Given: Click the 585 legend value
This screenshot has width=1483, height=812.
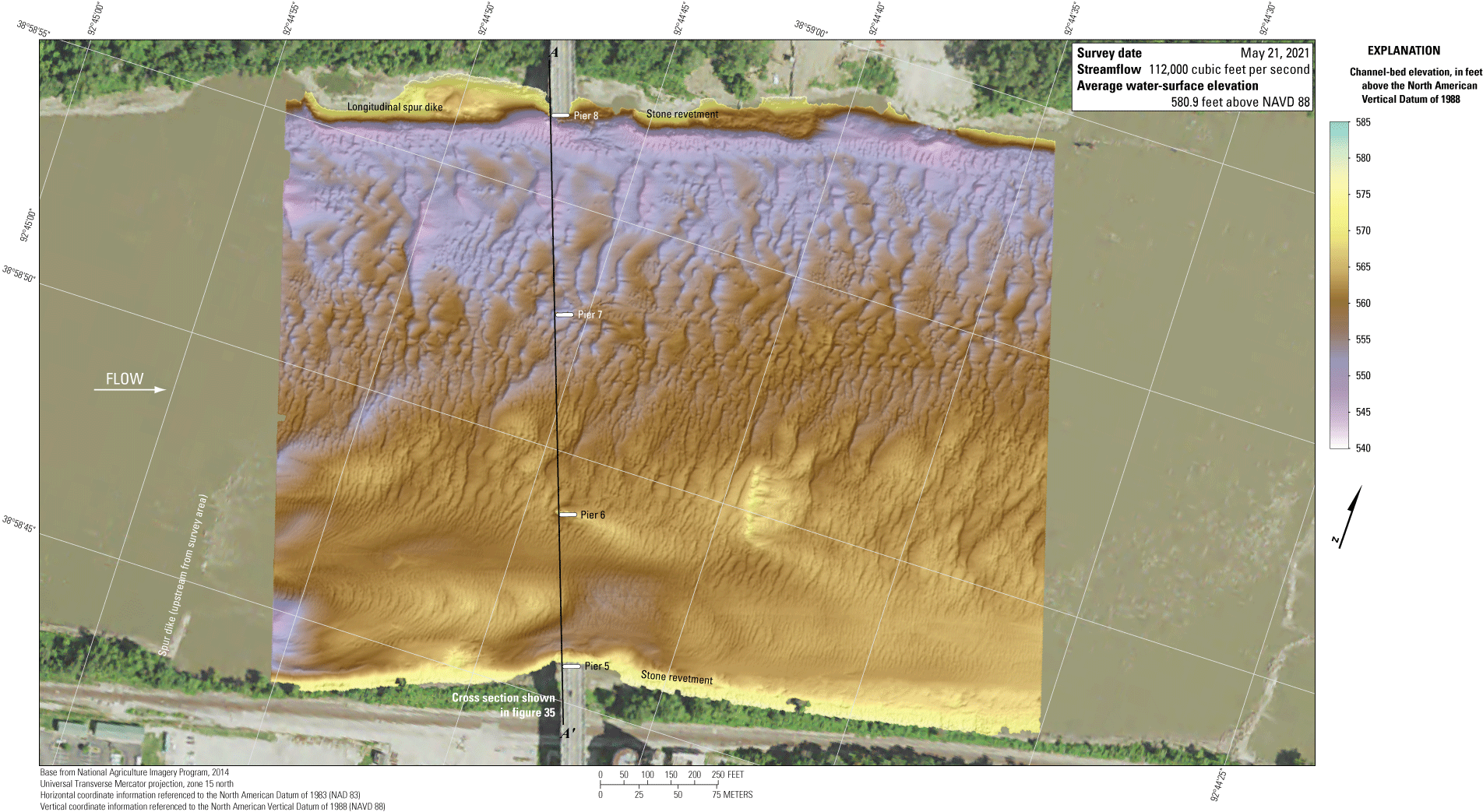Looking at the screenshot, I should [x=1362, y=122].
